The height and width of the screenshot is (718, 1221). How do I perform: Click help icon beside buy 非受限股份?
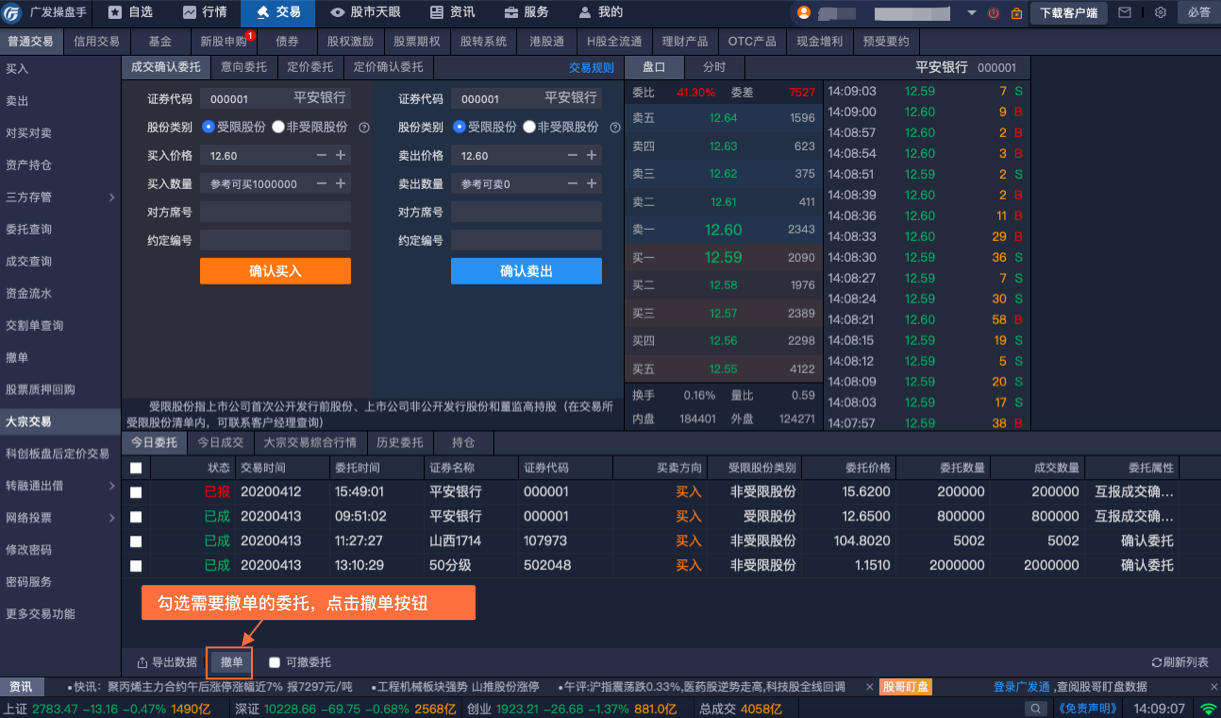[x=364, y=128]
